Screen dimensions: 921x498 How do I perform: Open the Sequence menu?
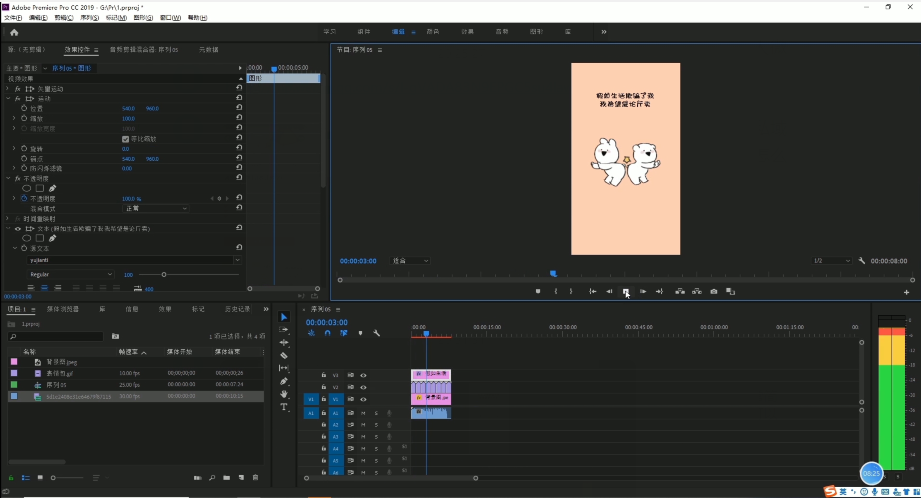point(89,18)
